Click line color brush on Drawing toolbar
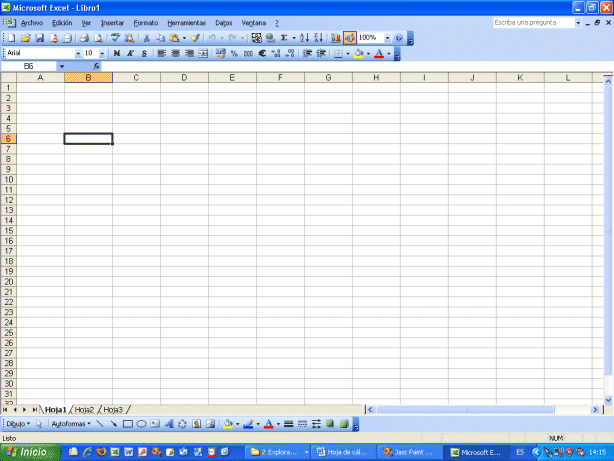This screenshot has width=614, height=461. point(248,424)
